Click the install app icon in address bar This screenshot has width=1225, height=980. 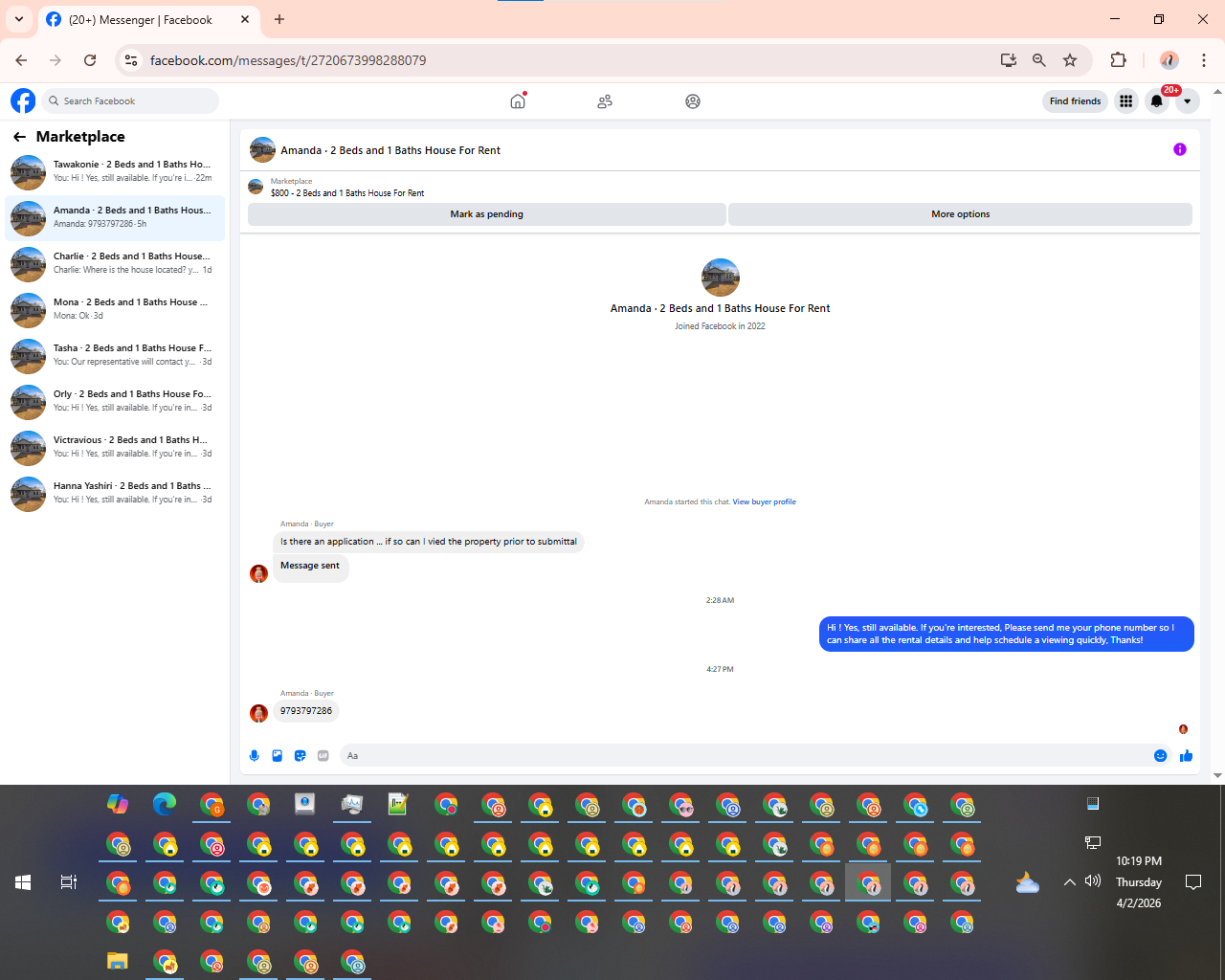[1009, 60]
